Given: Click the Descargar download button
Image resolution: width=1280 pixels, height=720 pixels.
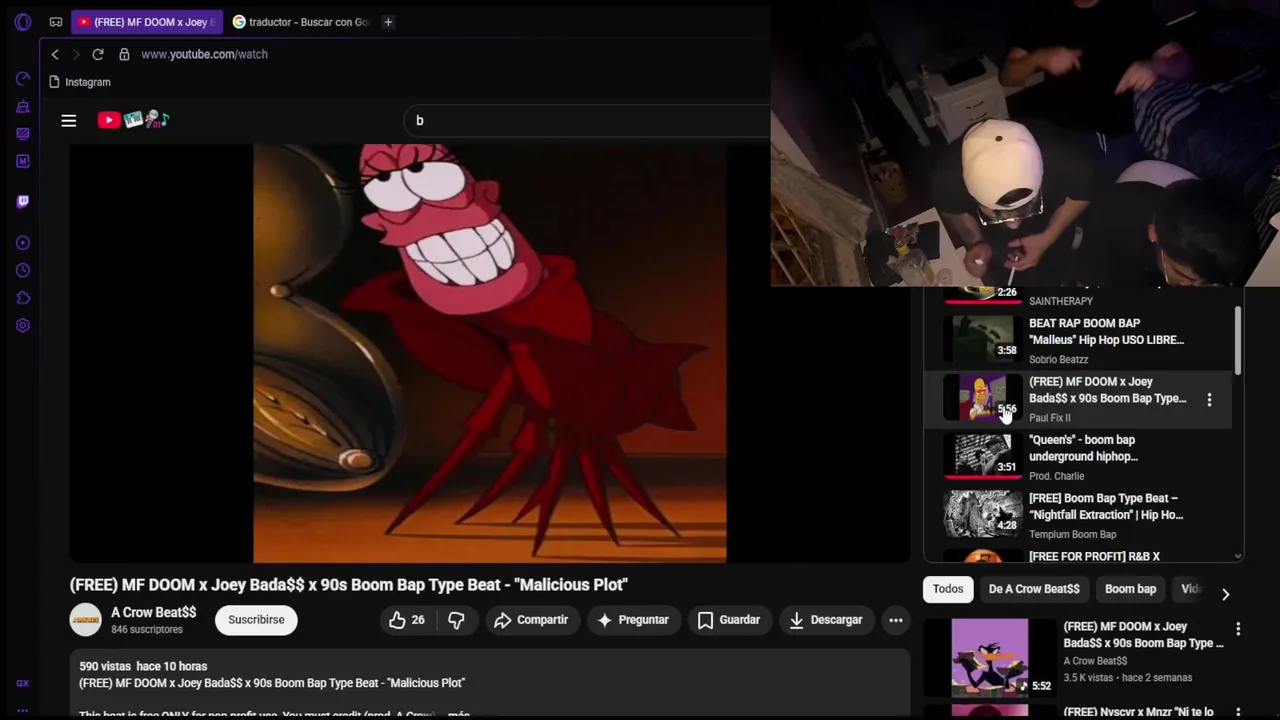Looking at the screenshot, I should pos(826,620).
